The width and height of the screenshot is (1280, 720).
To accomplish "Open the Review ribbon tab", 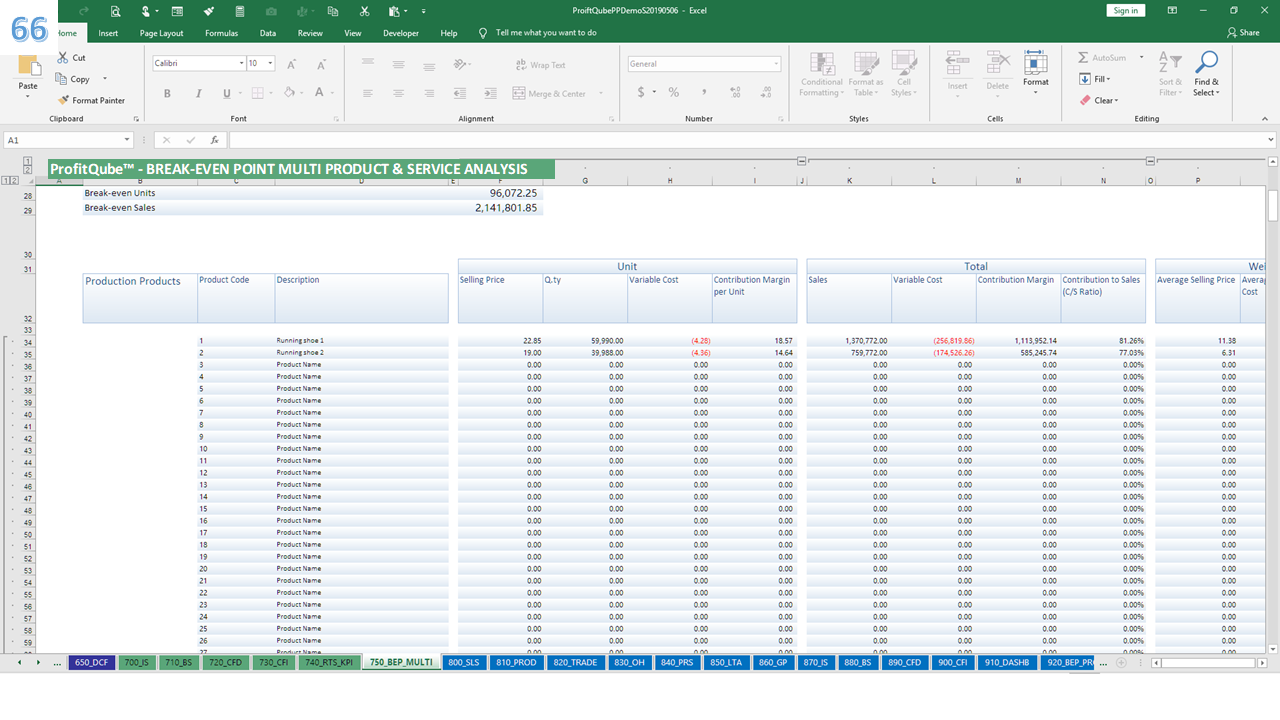I will click(310, 33).
